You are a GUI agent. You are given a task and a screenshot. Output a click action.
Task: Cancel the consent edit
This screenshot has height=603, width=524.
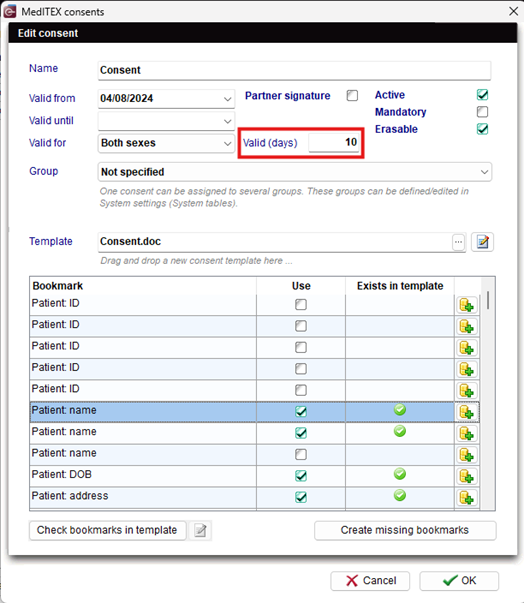point(370,581)
